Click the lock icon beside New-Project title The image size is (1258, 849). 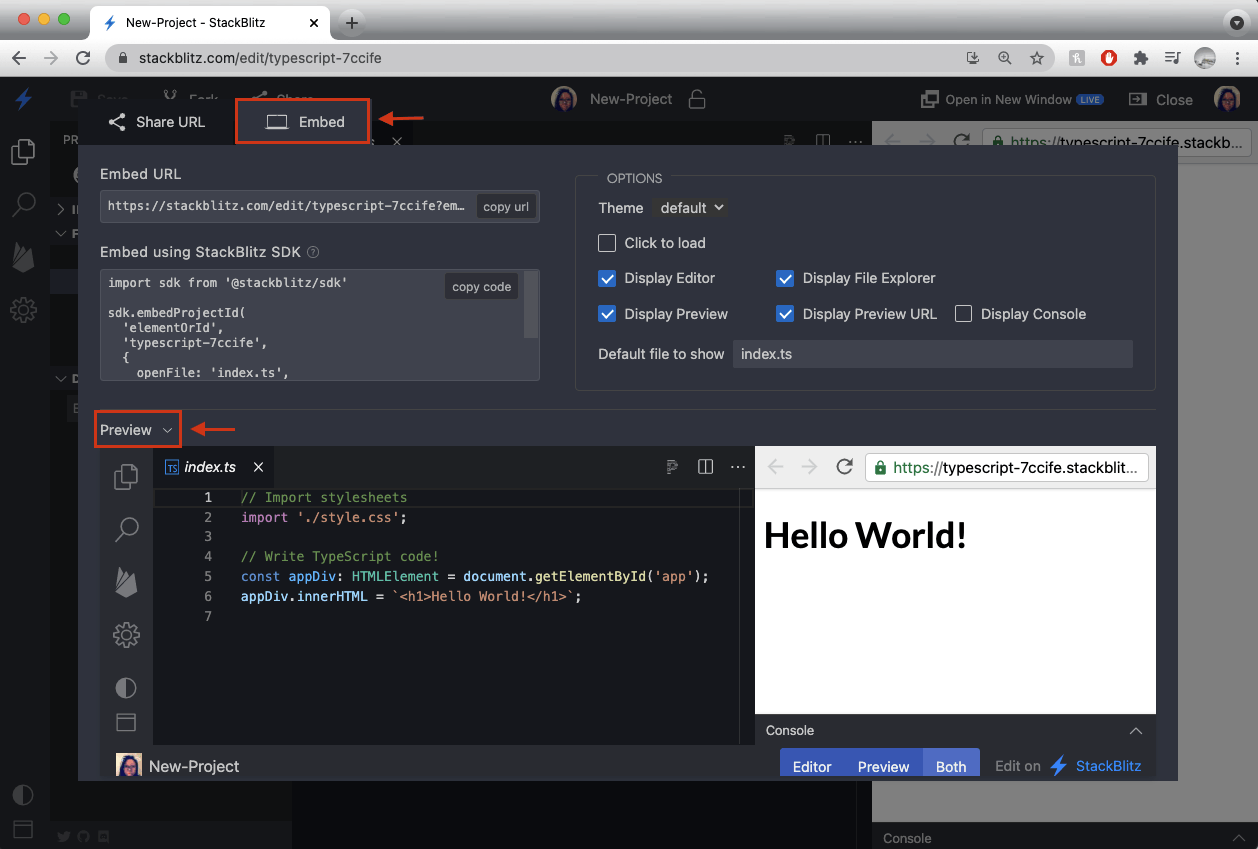tap(697, 99)
